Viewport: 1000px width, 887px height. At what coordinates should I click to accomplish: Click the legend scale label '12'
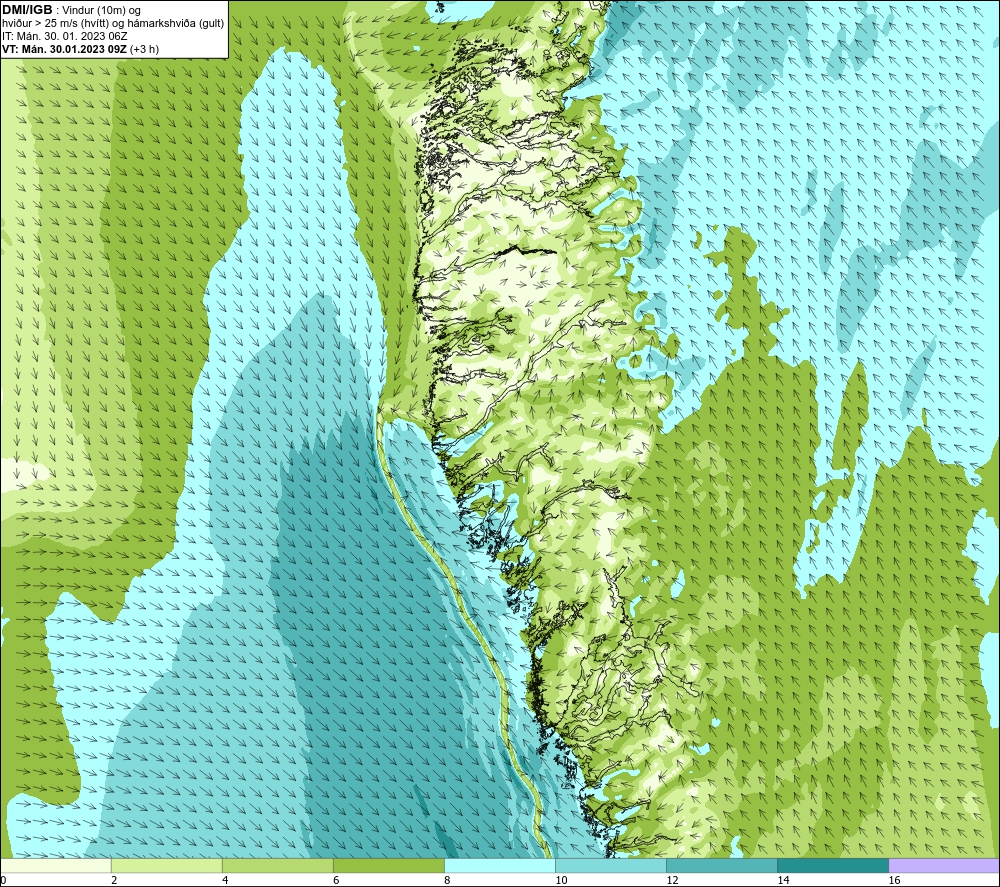(x=672, y=881)
